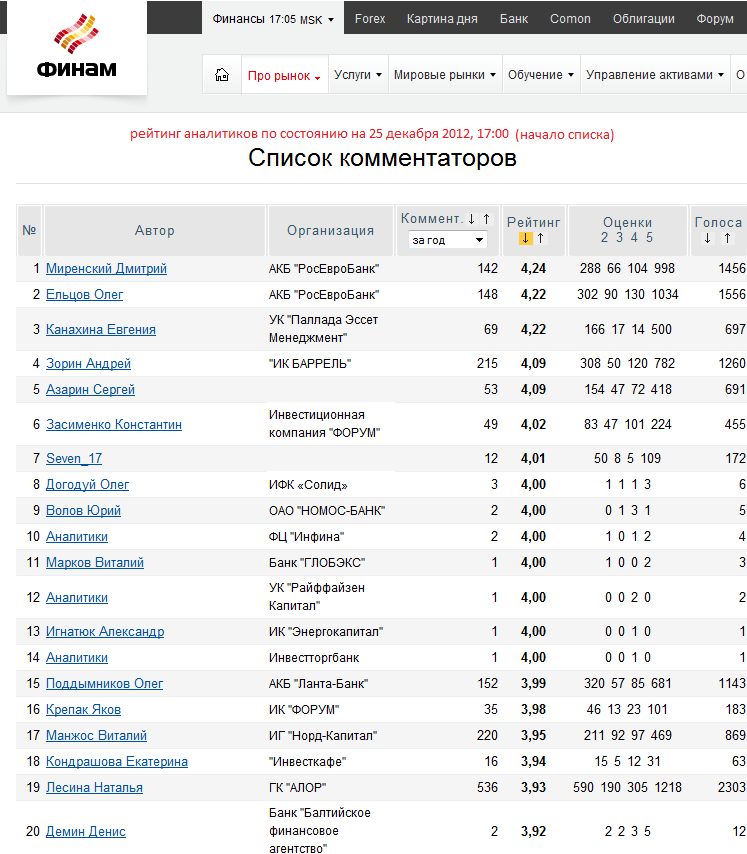Click organization АКБ "Ланта-Банк" cell
The width and height of the screenshot is (747, 854).
[x=319, y=684]
